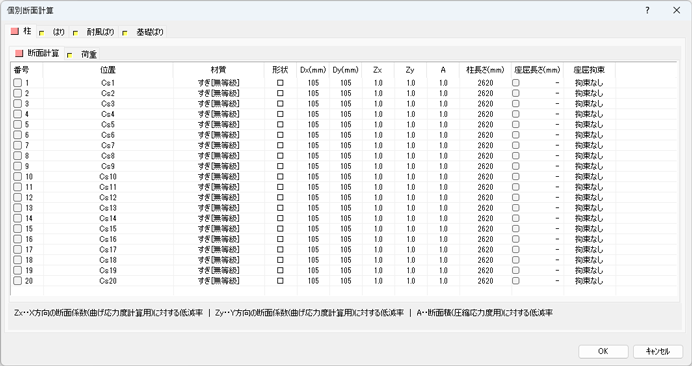Select the 材質 cell for Cs1
692x366 pixels.
coord(218,83)
